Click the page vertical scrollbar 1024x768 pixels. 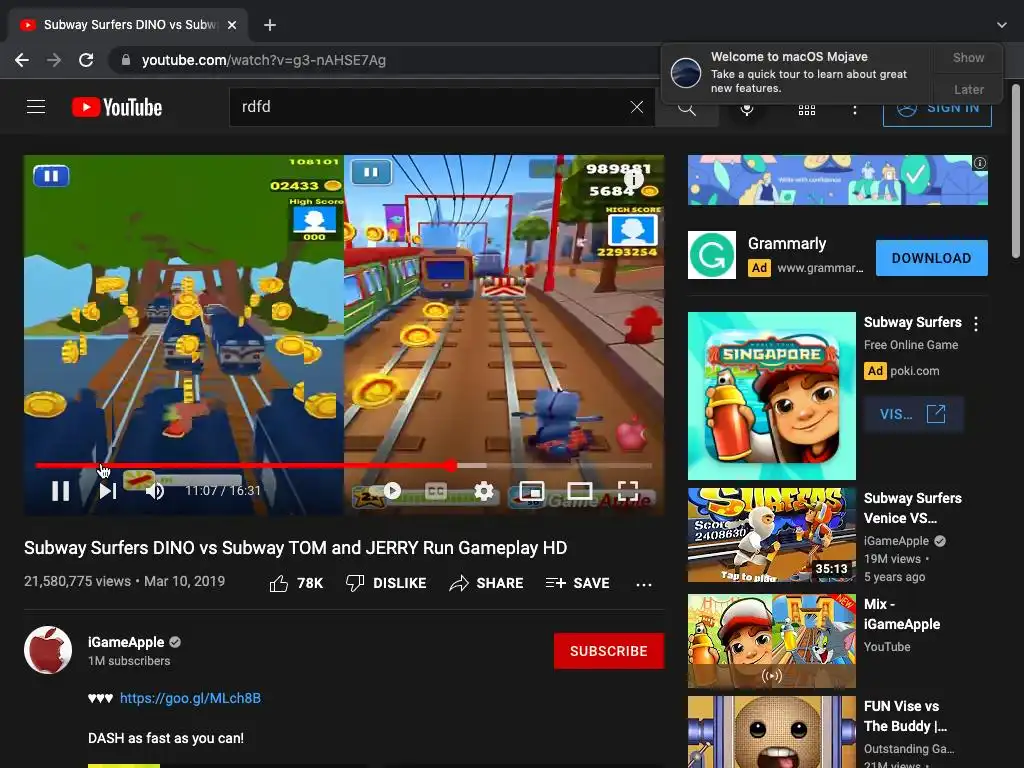coord(1016,170)
